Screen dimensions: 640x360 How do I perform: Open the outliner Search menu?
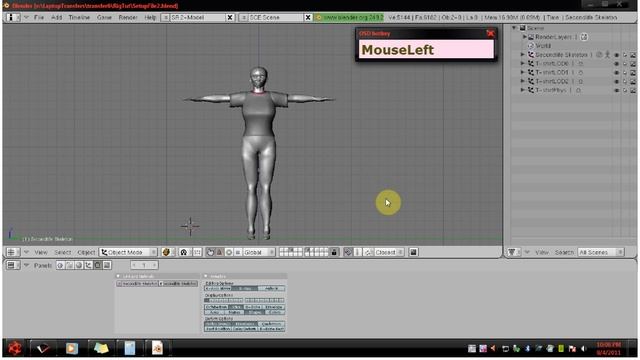point(564,252)
